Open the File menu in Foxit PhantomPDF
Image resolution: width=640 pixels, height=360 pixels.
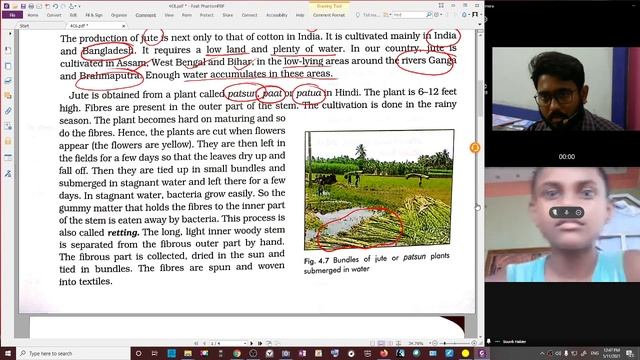pyautogui.click(x=12, y=15)
